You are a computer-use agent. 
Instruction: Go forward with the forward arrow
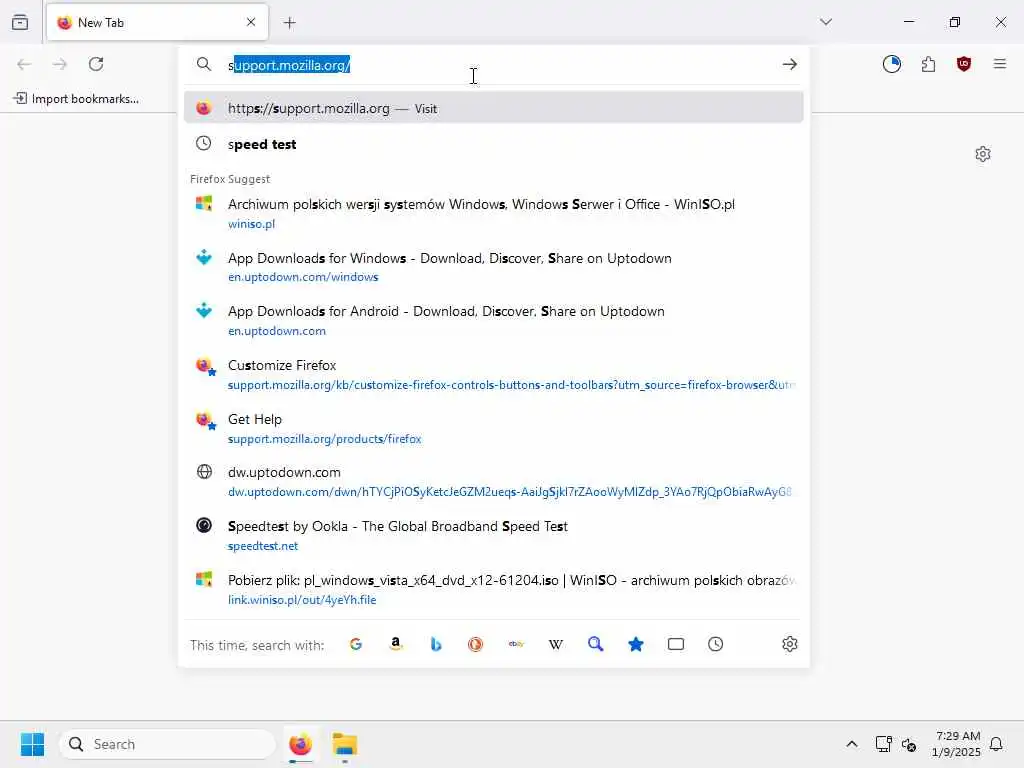(x=59, y=64)
